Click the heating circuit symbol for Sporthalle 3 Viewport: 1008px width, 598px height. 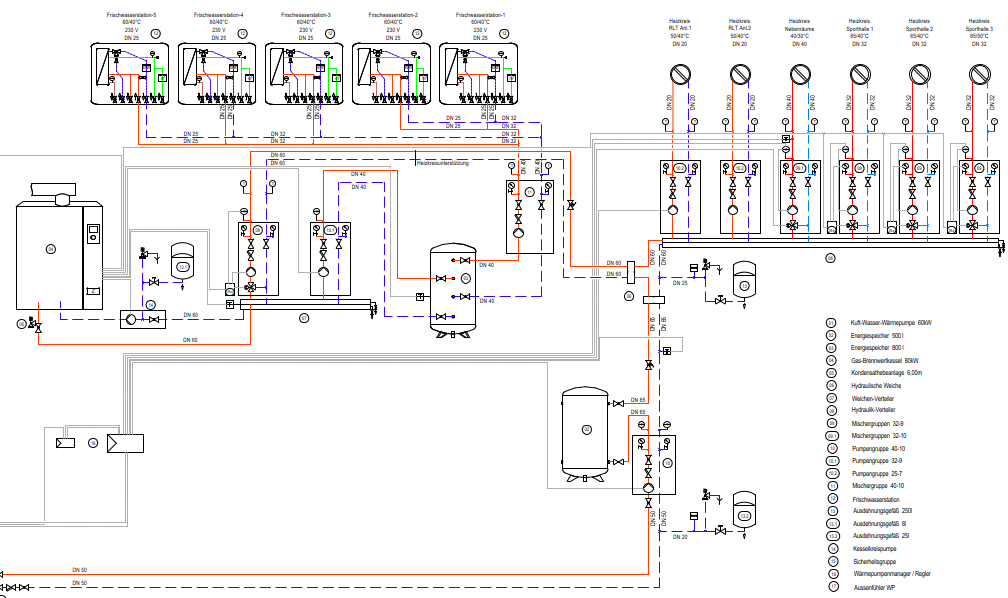(980, 75)
